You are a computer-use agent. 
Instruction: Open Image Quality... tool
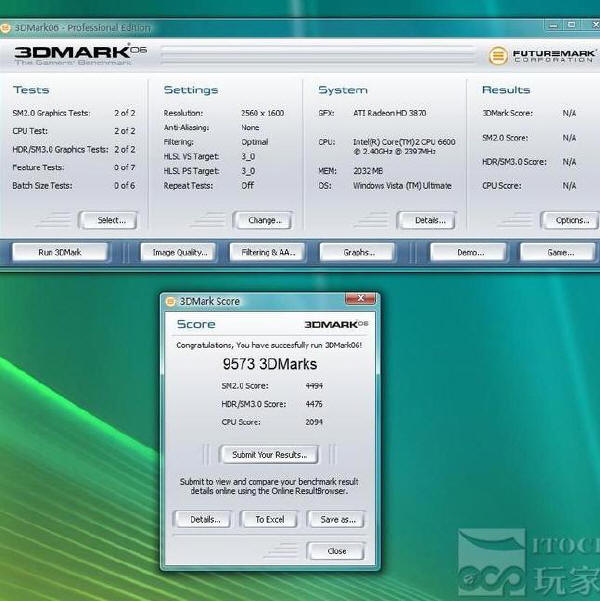(179, 252)
